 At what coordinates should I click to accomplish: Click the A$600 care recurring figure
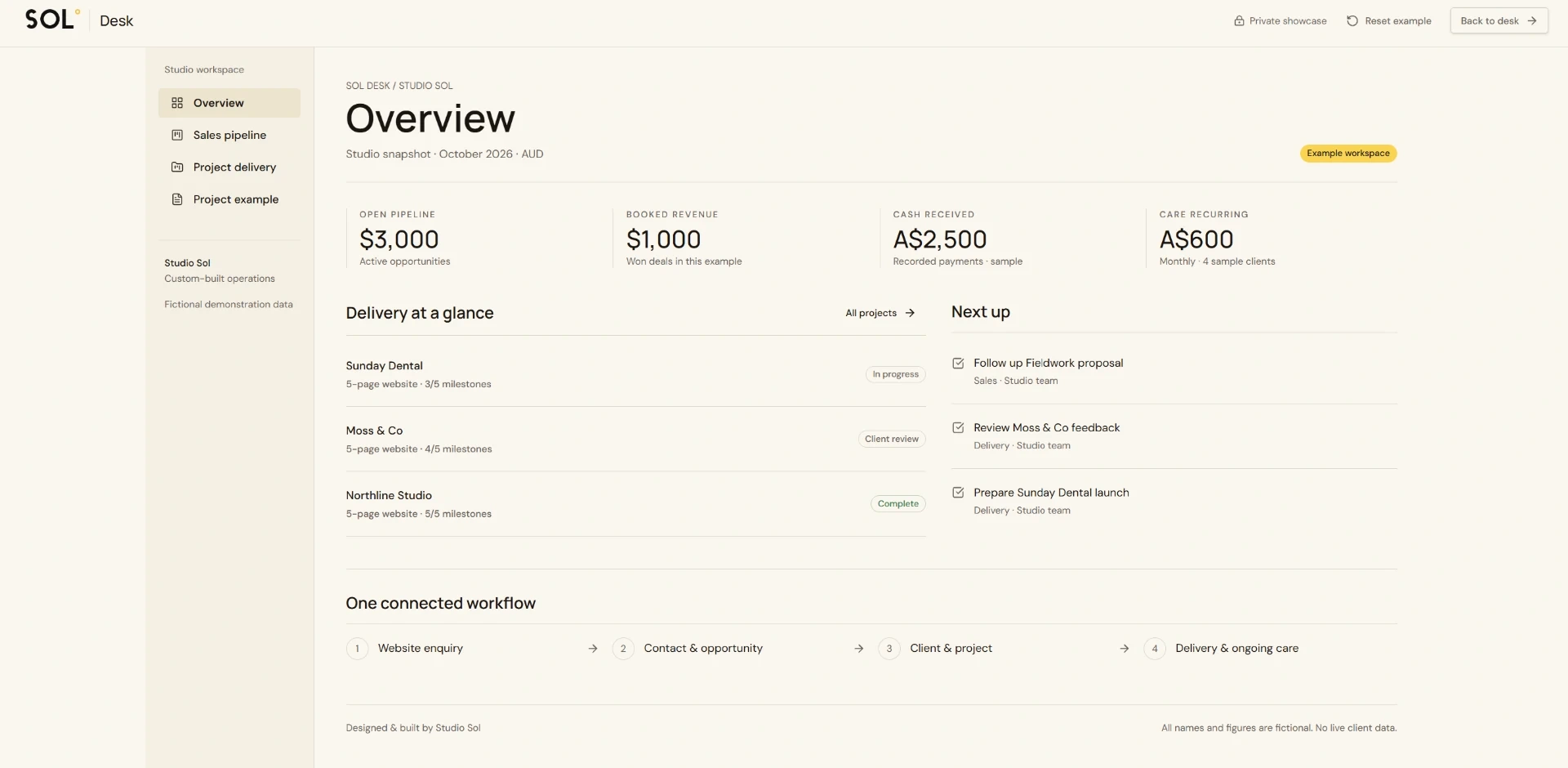pyautogui.click(x=1196, y=239)
